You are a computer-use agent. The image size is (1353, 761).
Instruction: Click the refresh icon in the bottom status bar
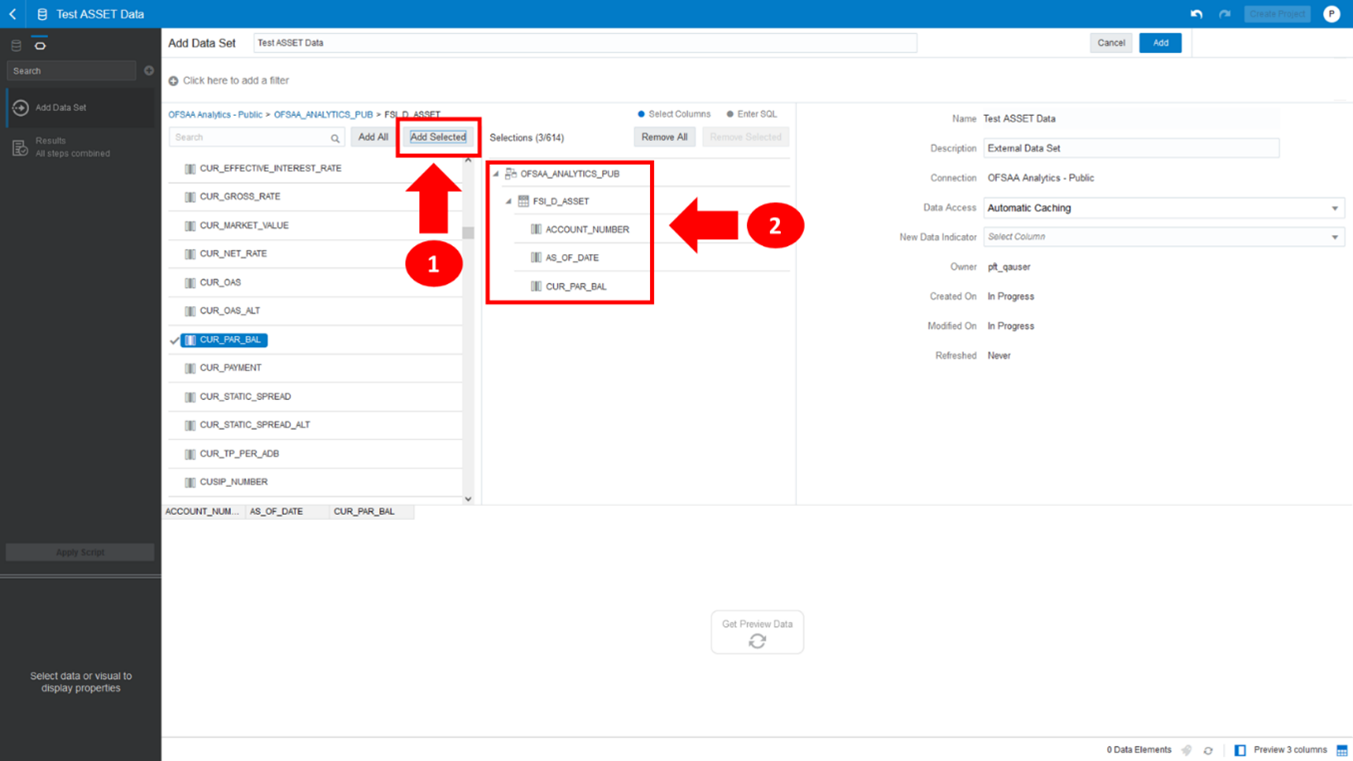pos(1207,749)
